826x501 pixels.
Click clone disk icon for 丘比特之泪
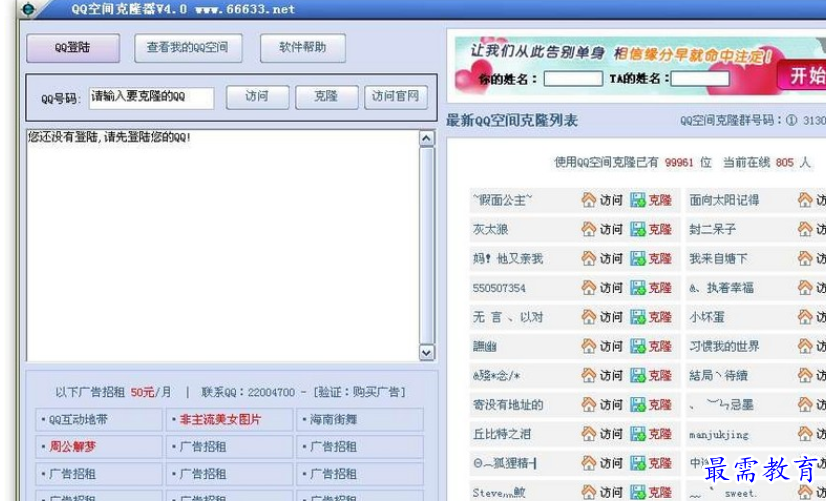click(x=638, y=434)
